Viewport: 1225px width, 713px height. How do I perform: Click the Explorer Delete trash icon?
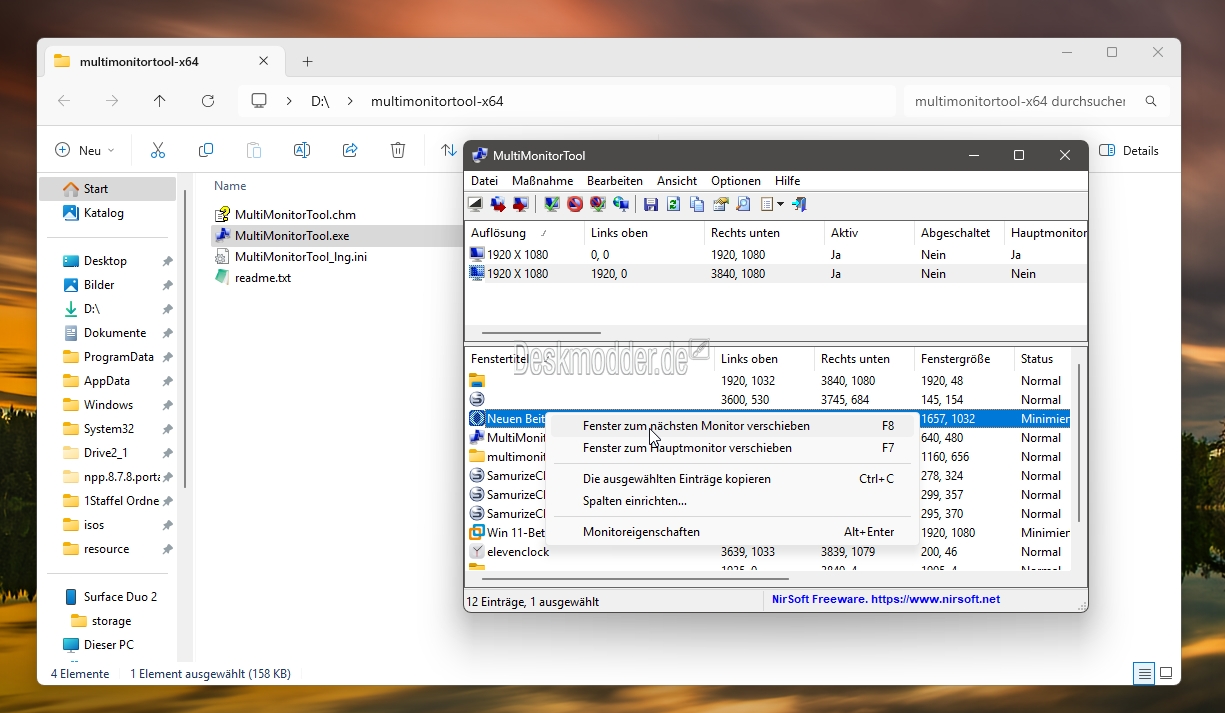(x=398, y=150)
